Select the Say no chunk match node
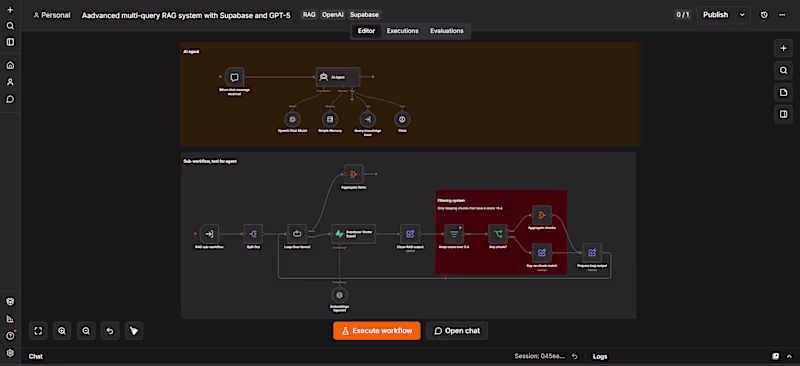The height and width of the screenshot is (366, 800). coord(542,253)
